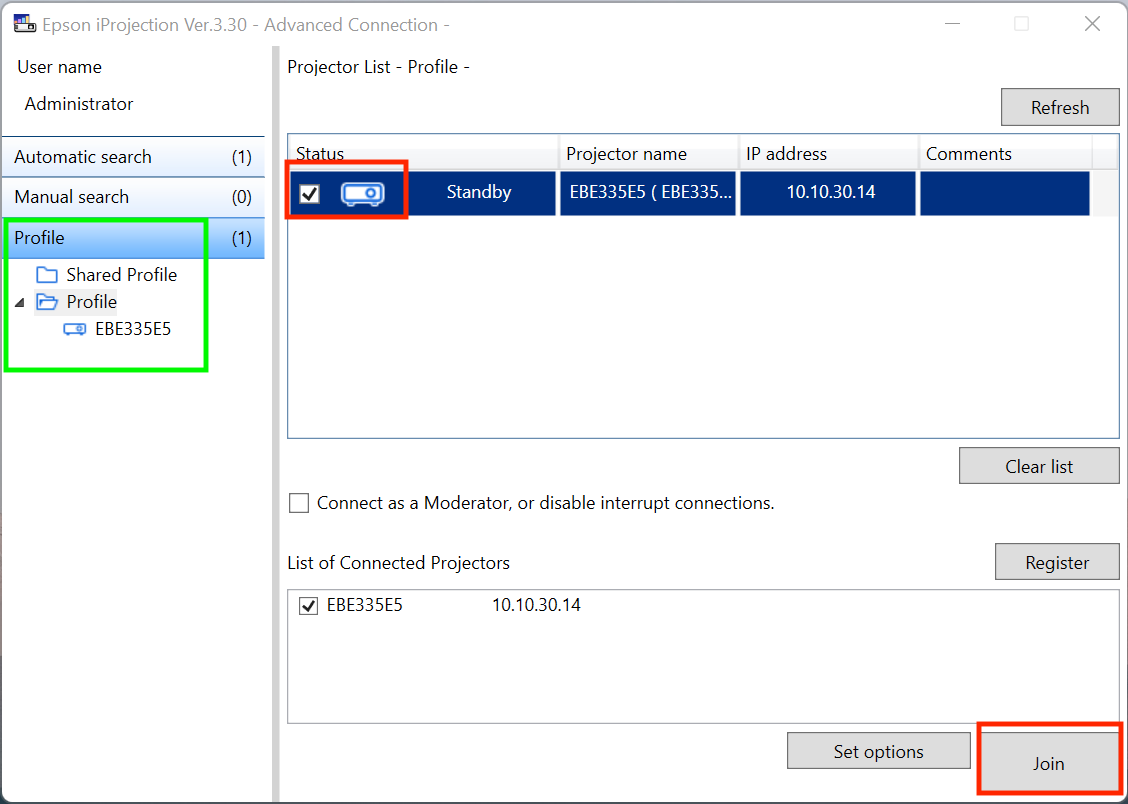Screen dimensions: 1128x804
Task: Click the Standby status cell
Action: click(479, 192)
